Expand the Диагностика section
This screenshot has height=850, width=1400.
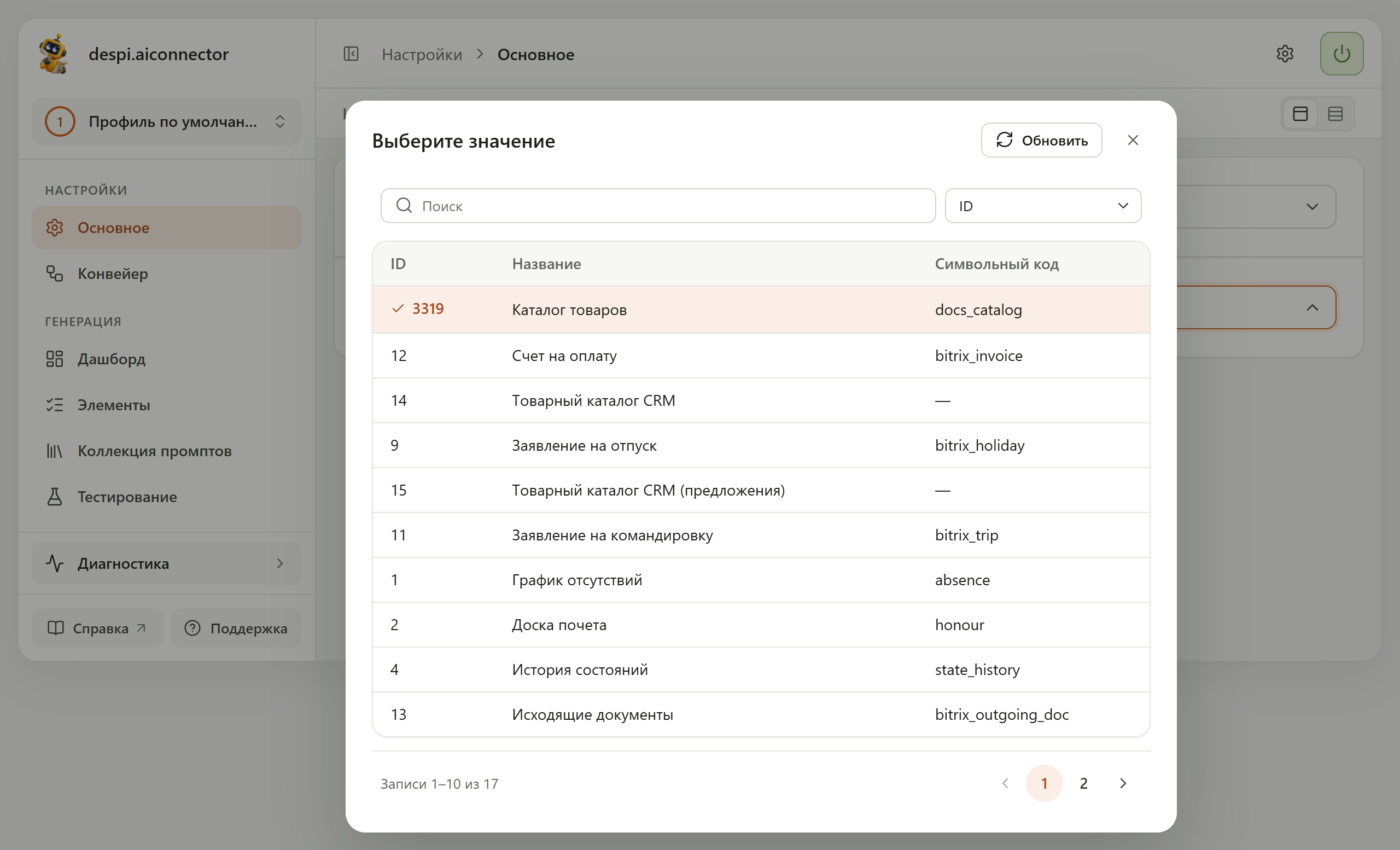point(166,563)
